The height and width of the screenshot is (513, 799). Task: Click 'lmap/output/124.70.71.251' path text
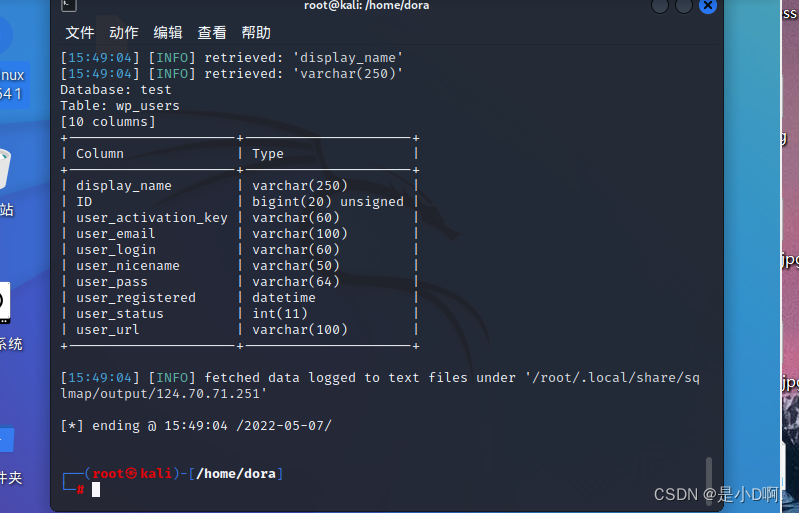click(x=164, y=394)
